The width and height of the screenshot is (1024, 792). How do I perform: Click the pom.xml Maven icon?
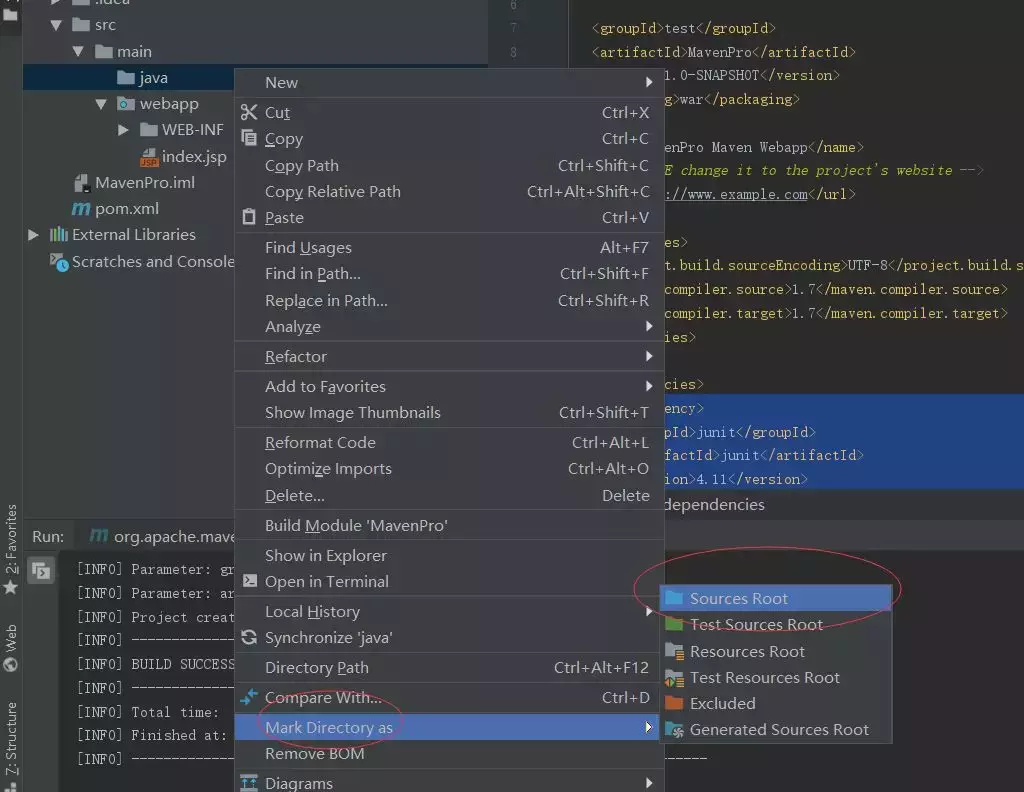pyautogui.click(x=80, y=208)
